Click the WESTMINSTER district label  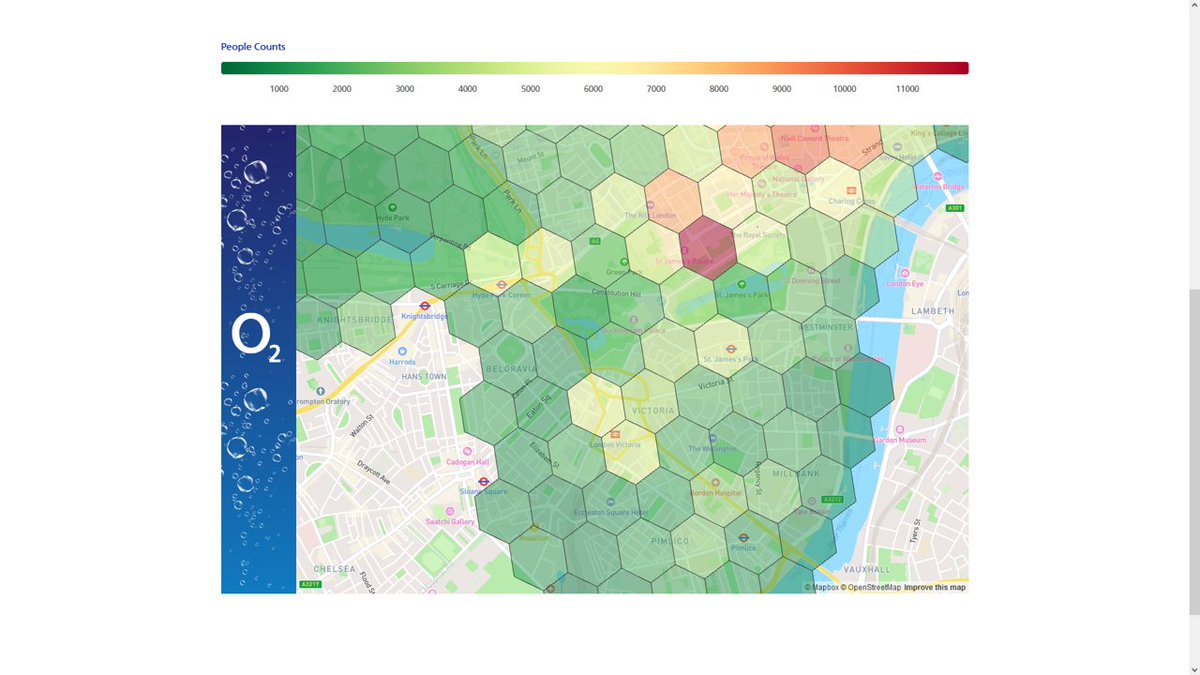826,327
